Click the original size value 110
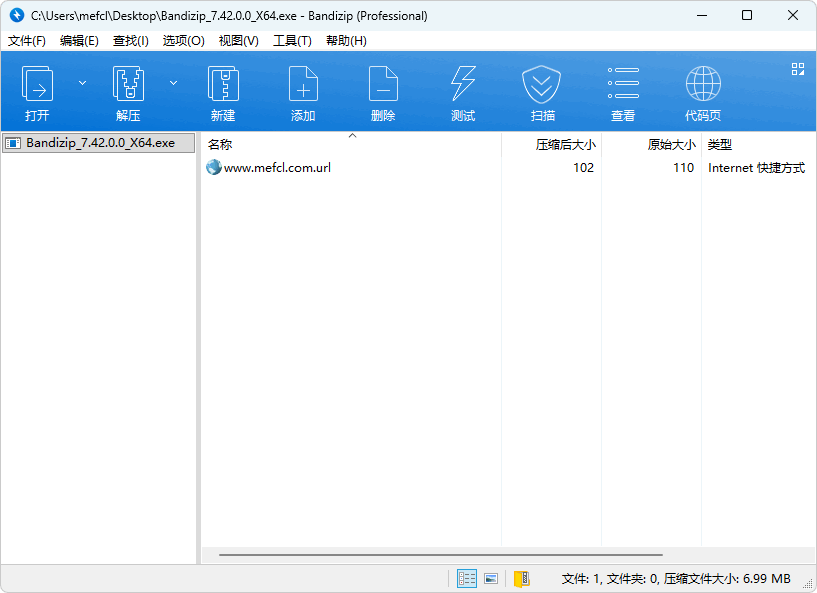This screenshot has height=593, width=817. 684,168
